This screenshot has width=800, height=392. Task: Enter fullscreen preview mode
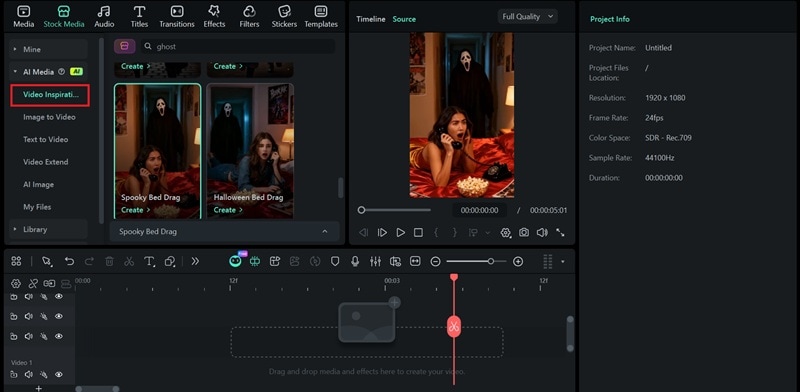click(560, 232)
